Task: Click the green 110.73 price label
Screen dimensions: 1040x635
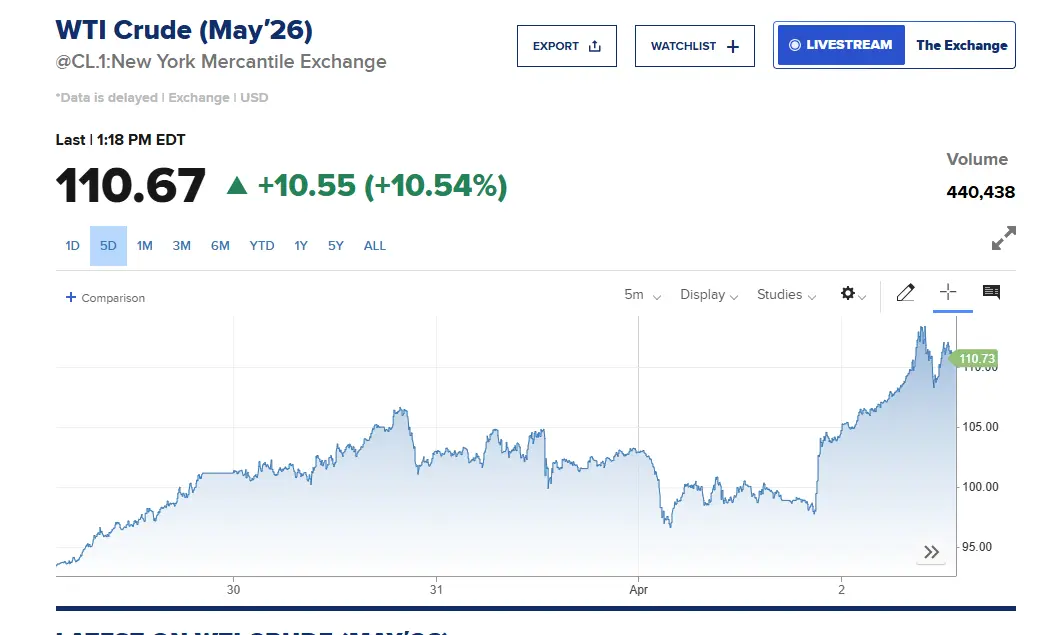Action: click(x=976, y=359)
